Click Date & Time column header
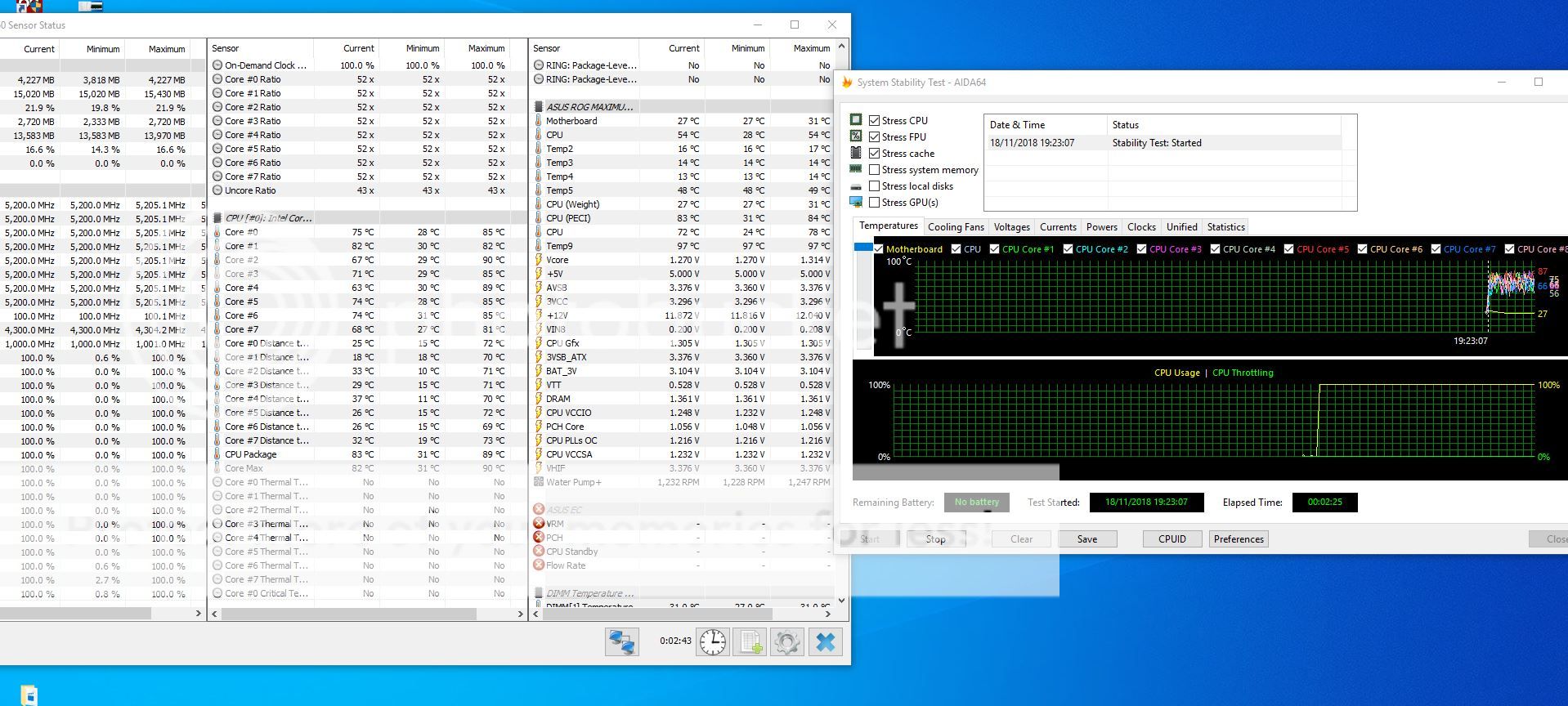Image resolution: width=1568 pixels, height=706 pixels. (1046, 125)
